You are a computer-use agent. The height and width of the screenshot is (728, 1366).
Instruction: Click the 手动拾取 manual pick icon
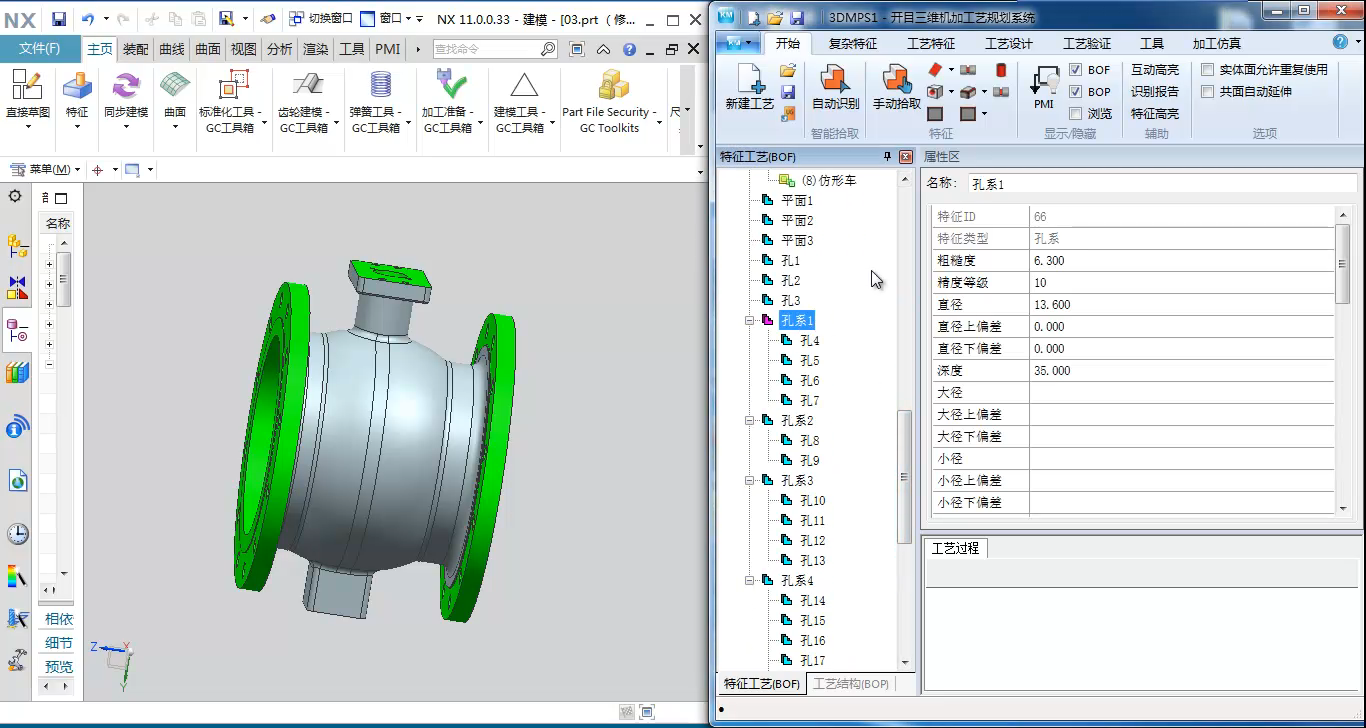click(896, 86)
